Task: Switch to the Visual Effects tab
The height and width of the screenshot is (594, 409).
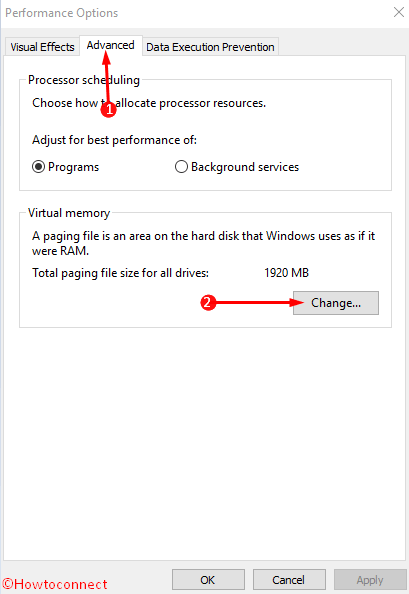Action: click(x=42, y=47)
